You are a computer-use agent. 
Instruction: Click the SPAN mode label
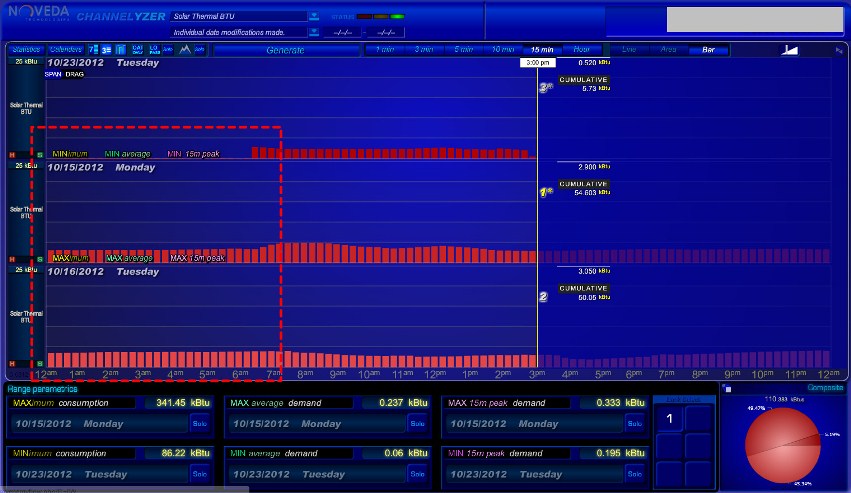pyautogui.click(x=53, y=74)
